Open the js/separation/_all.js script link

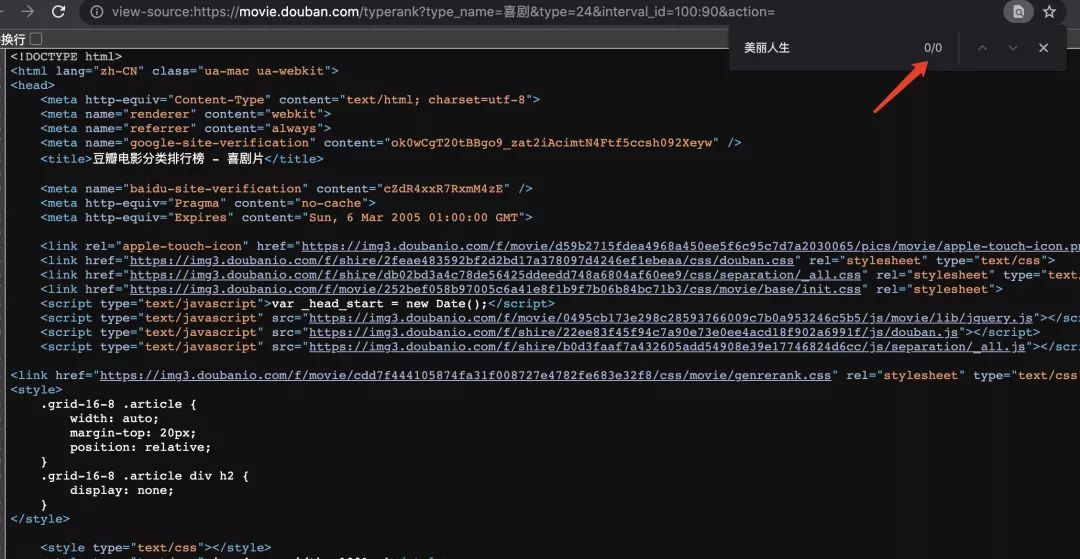pyautogui.click(x=667, y=347)
